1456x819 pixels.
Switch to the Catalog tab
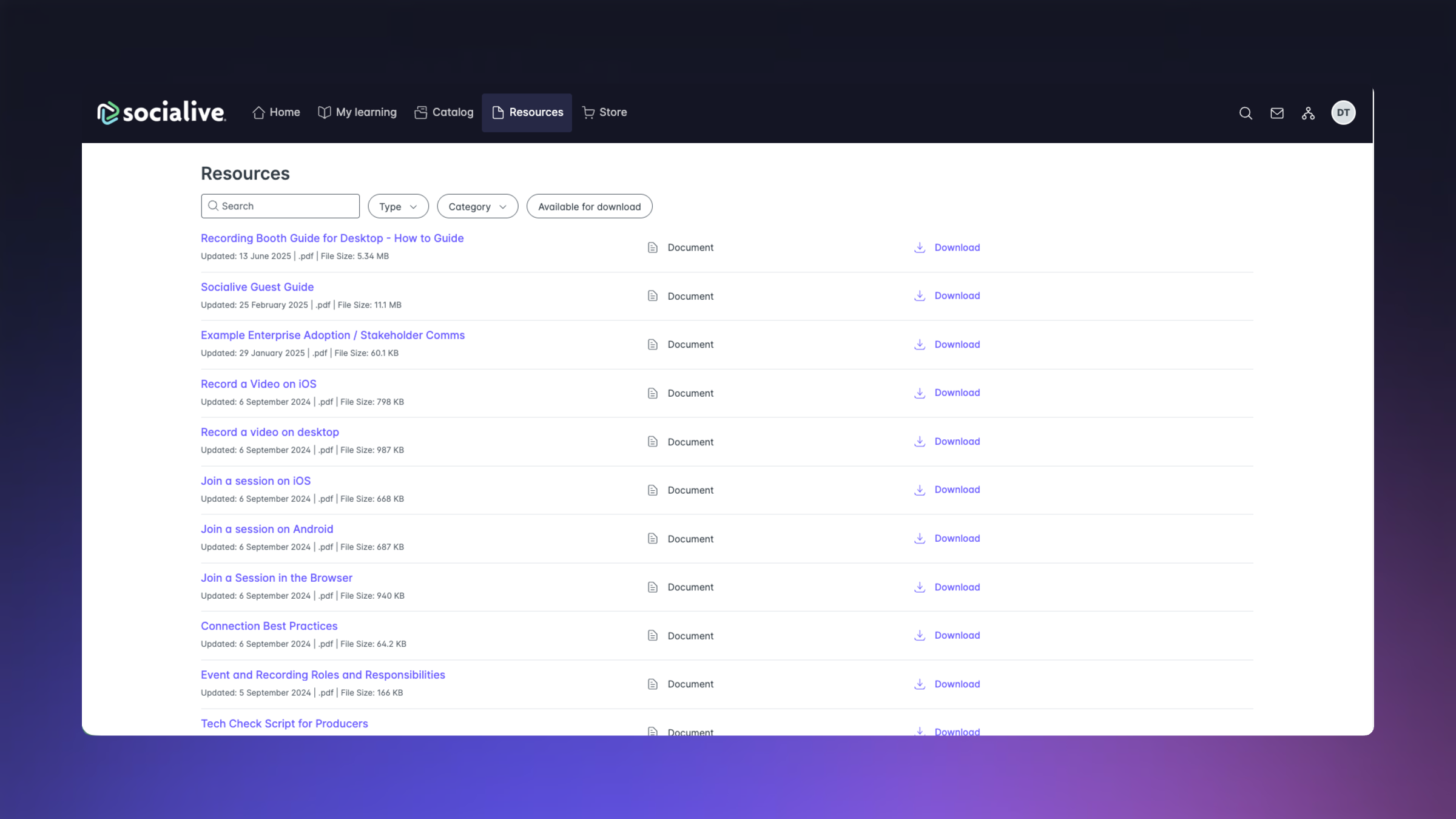click(444, 112)
